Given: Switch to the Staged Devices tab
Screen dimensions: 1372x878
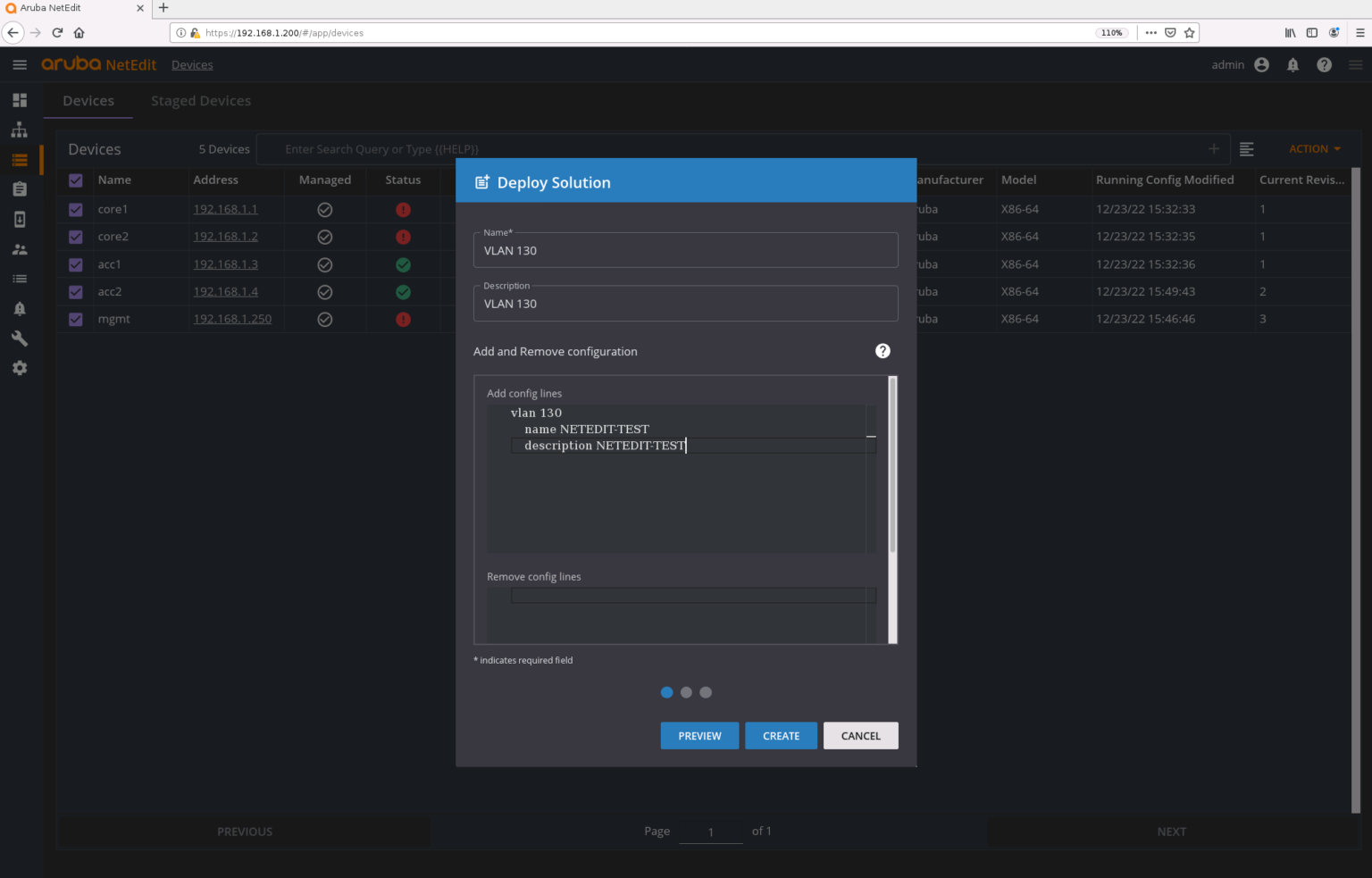Looking at the screenshot, I should (200, 101).
